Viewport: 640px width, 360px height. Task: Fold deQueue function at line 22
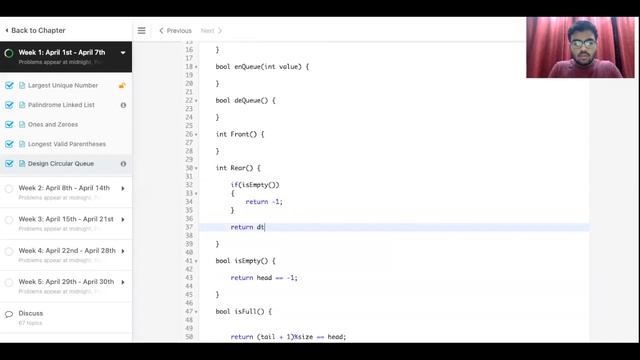[x=196, y=101]
